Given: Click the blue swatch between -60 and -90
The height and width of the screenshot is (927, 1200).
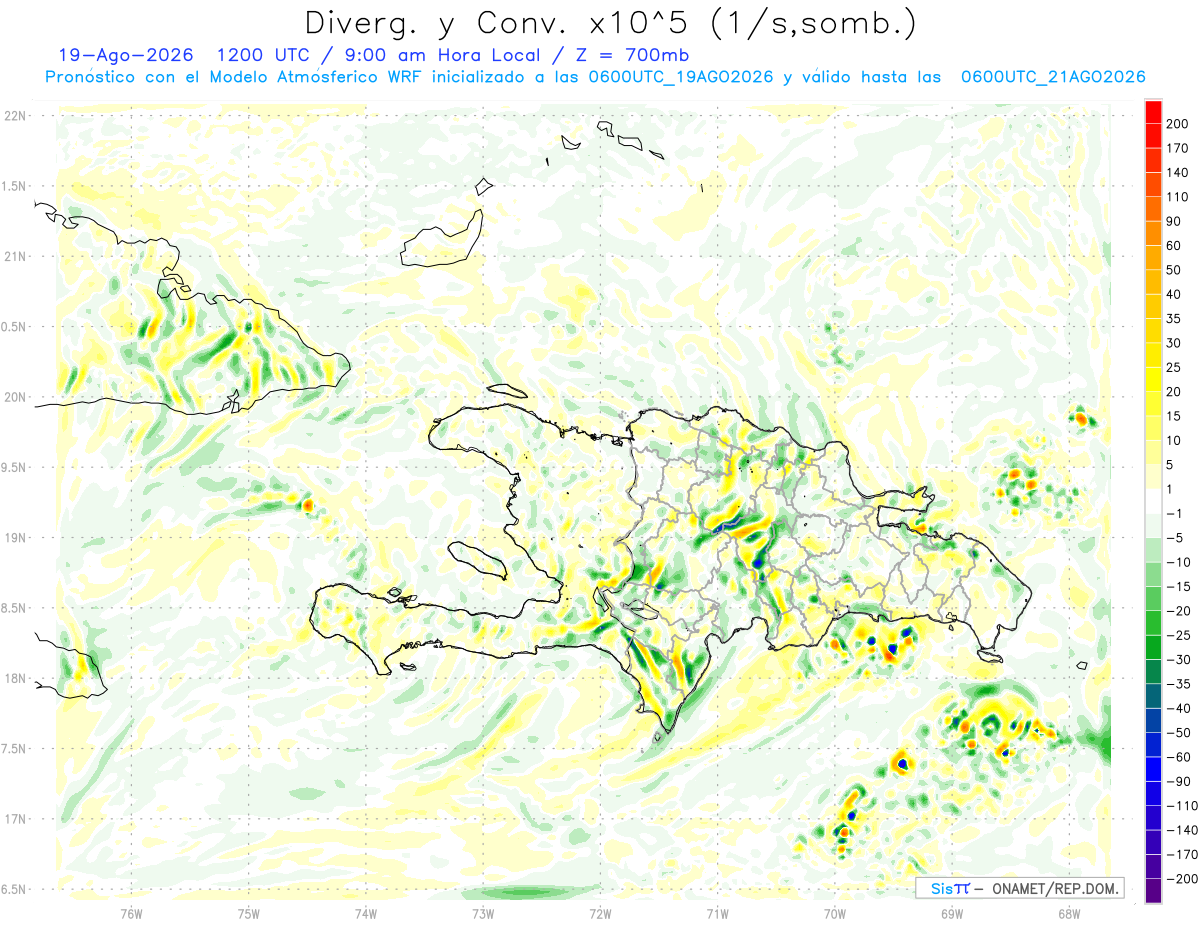Looking at the screenshot, I should (x=1153, y=769).
